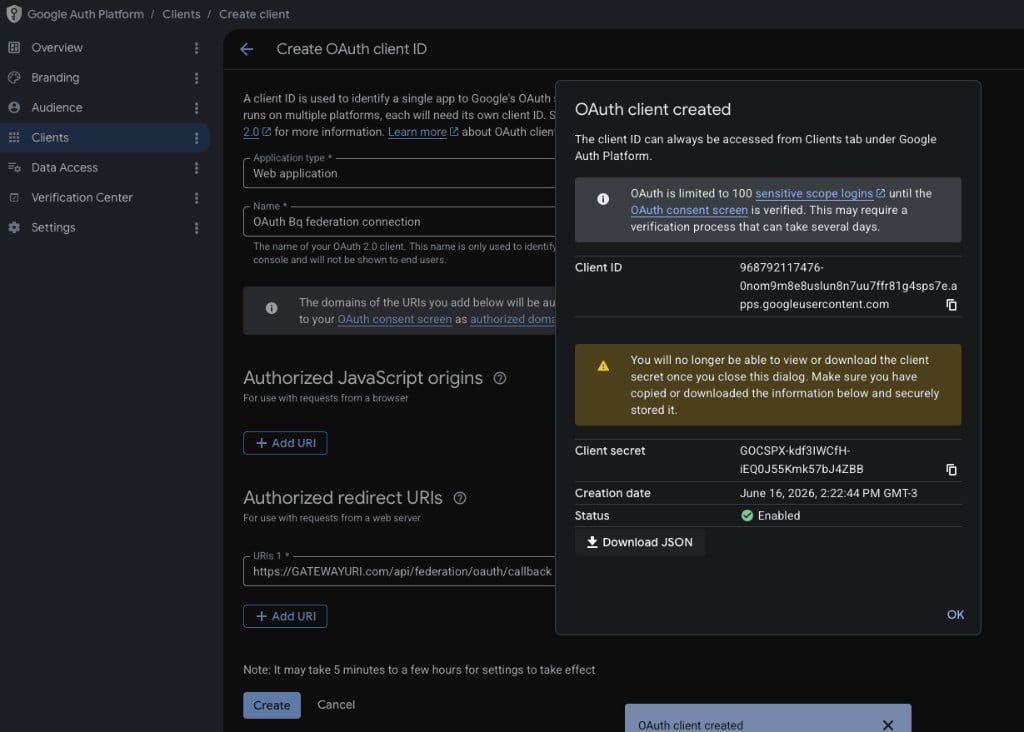Click the Clients grid icon in sidebar
The image size is (1024, 732).
pos(14,138)
